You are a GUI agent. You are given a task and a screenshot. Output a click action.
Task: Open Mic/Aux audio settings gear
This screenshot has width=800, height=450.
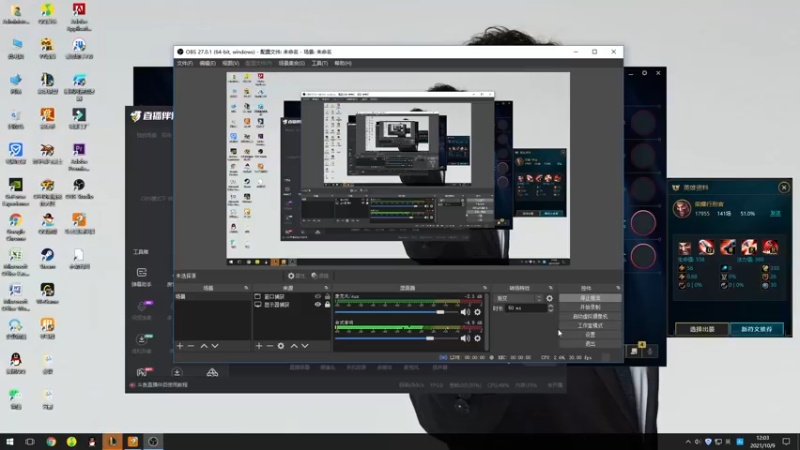[478, 312]
